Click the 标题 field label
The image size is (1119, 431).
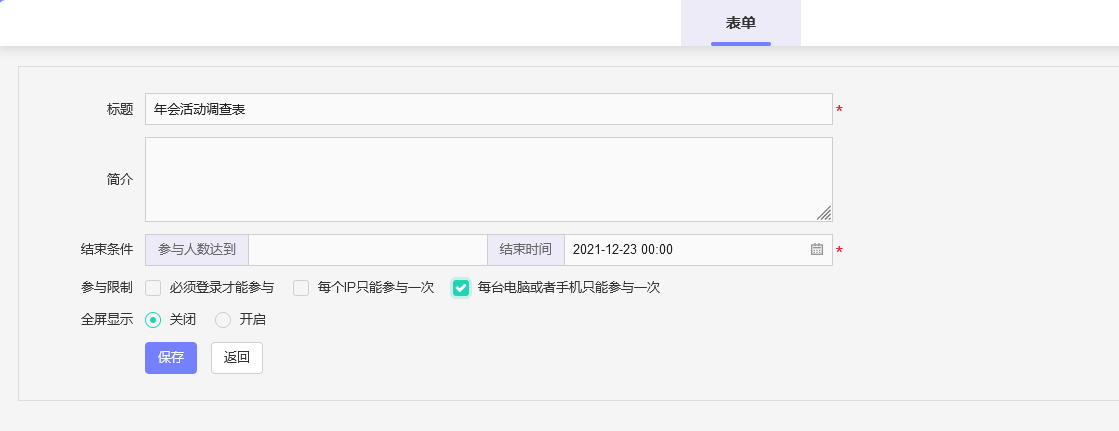tap(119, 109)
